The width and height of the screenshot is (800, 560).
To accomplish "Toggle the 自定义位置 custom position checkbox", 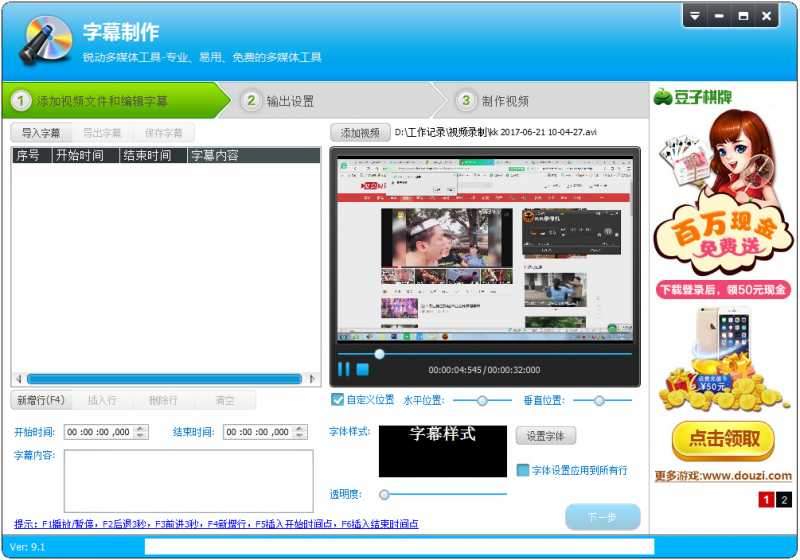I will [x=337, y=399].
